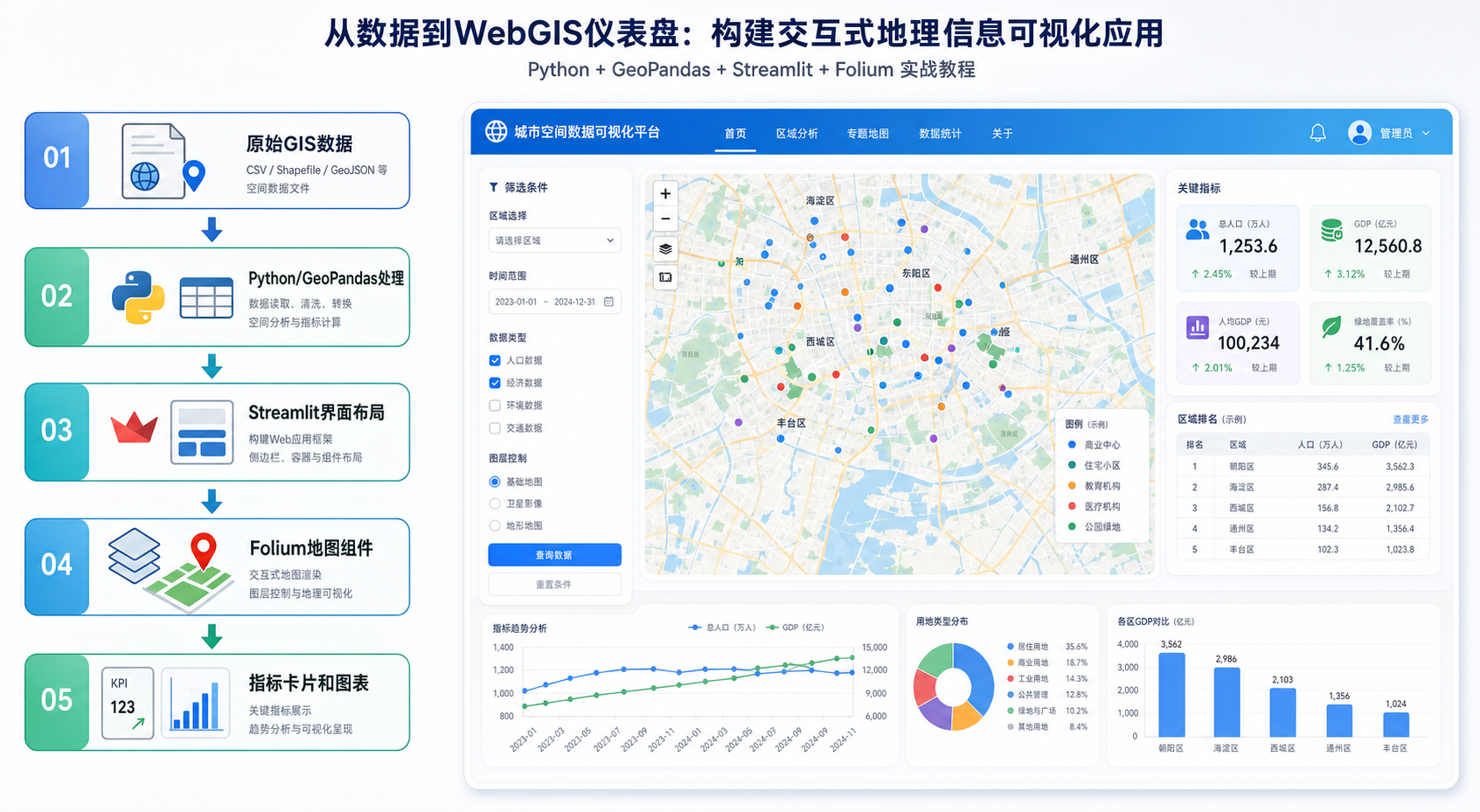Switch to the 专题地图 tab

[x=868, y=134]
